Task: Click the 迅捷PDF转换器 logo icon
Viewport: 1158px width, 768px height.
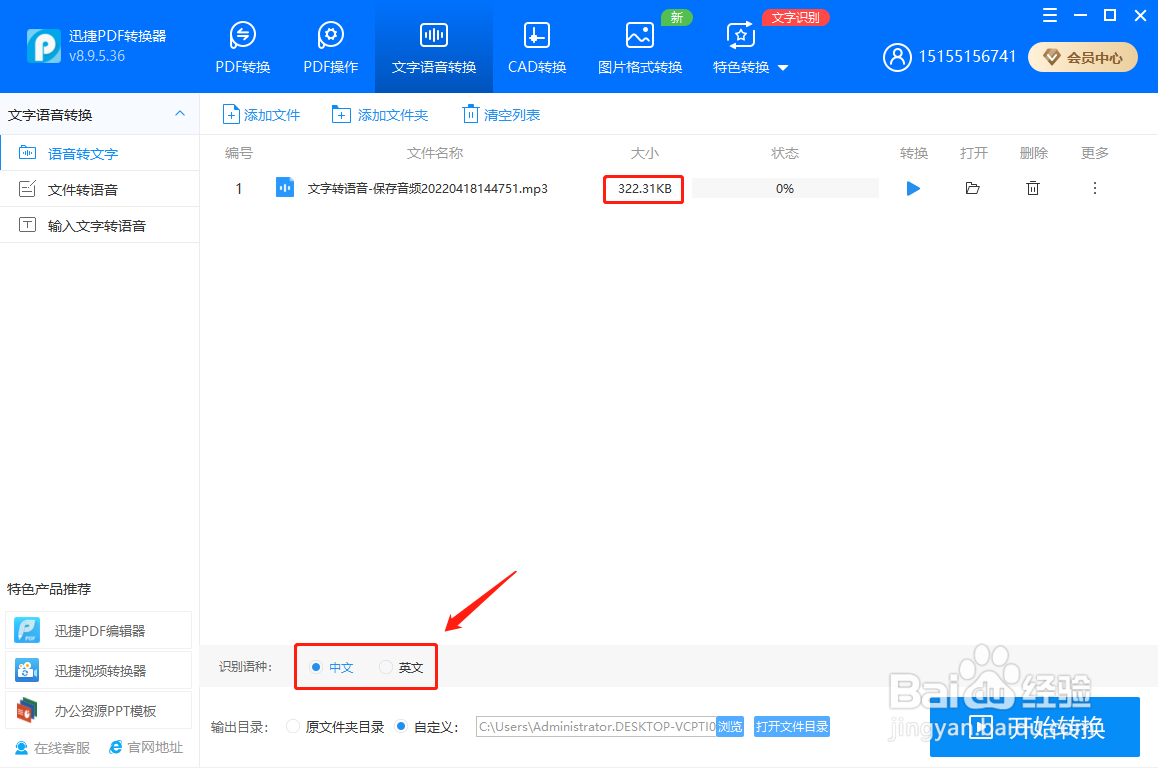Action: tap(44, 46)
